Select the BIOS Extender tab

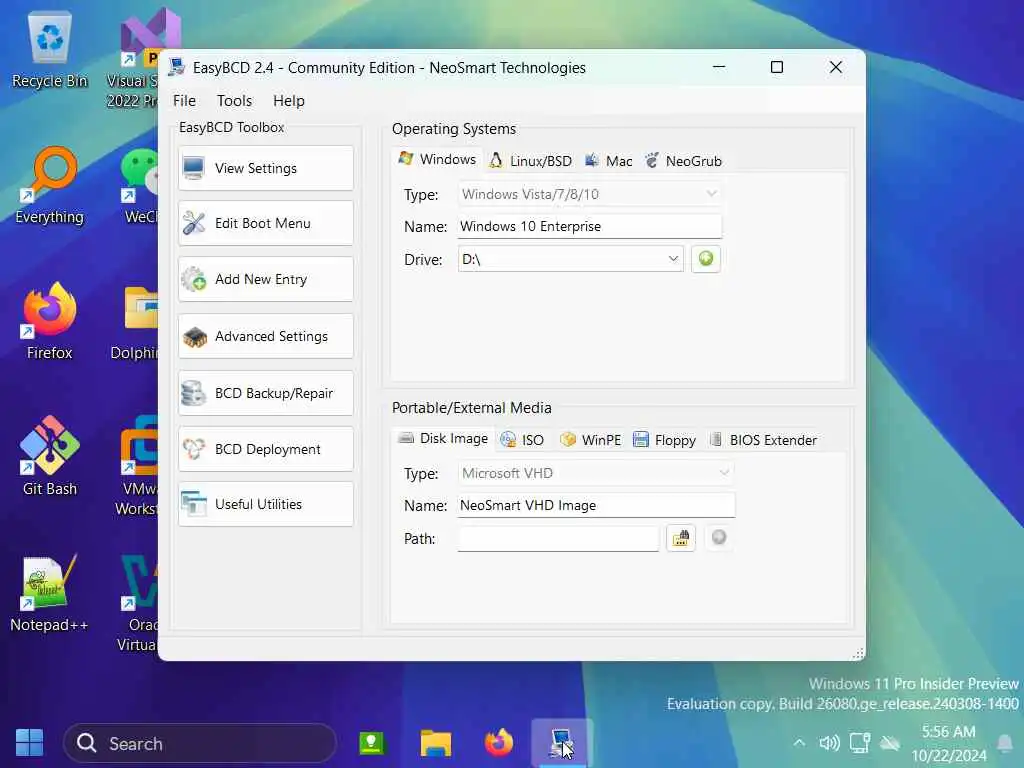763,440
